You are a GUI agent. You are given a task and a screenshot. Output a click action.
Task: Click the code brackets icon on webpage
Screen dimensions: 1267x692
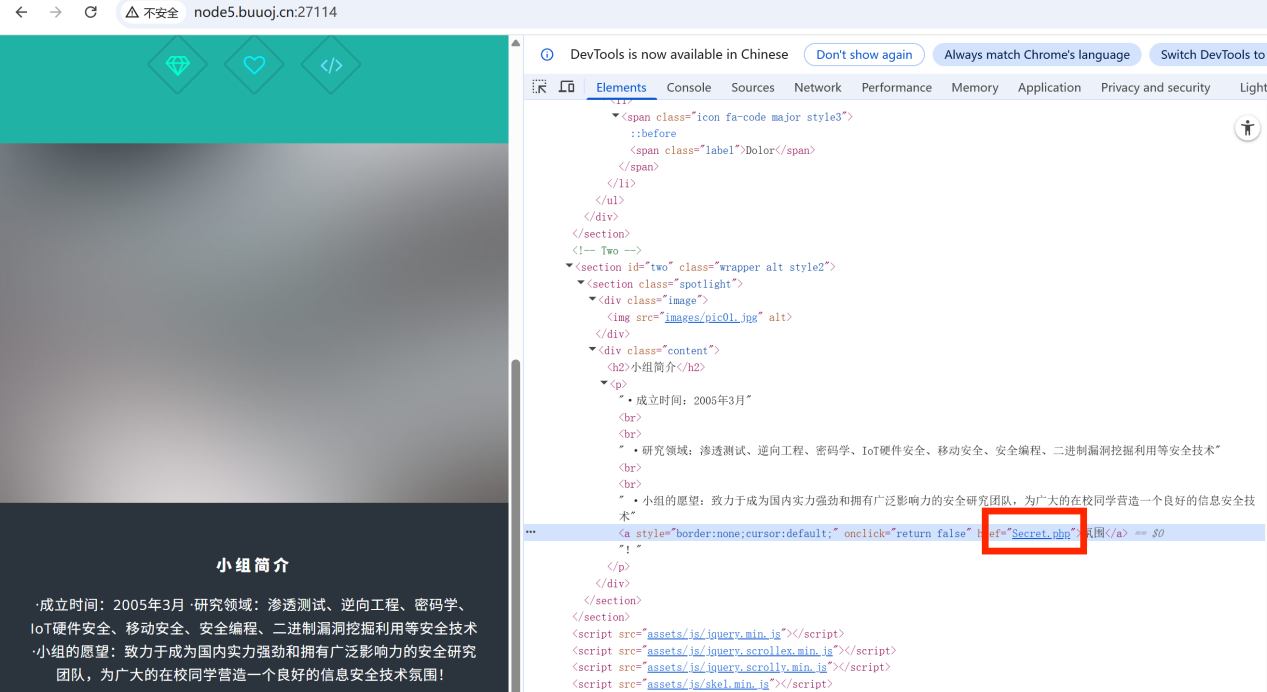point(331,65)
